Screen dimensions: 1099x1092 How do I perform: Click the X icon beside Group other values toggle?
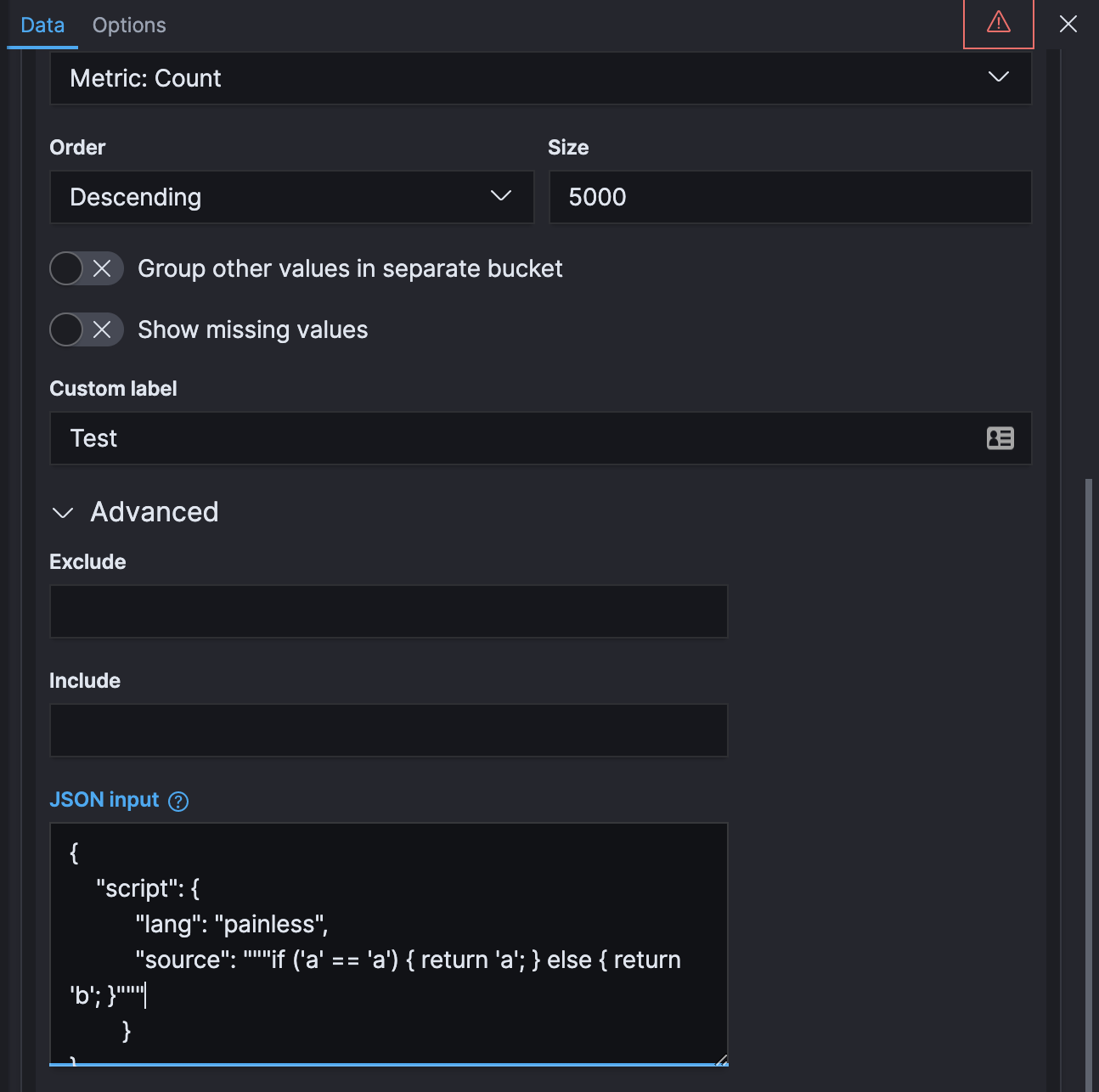102,268
